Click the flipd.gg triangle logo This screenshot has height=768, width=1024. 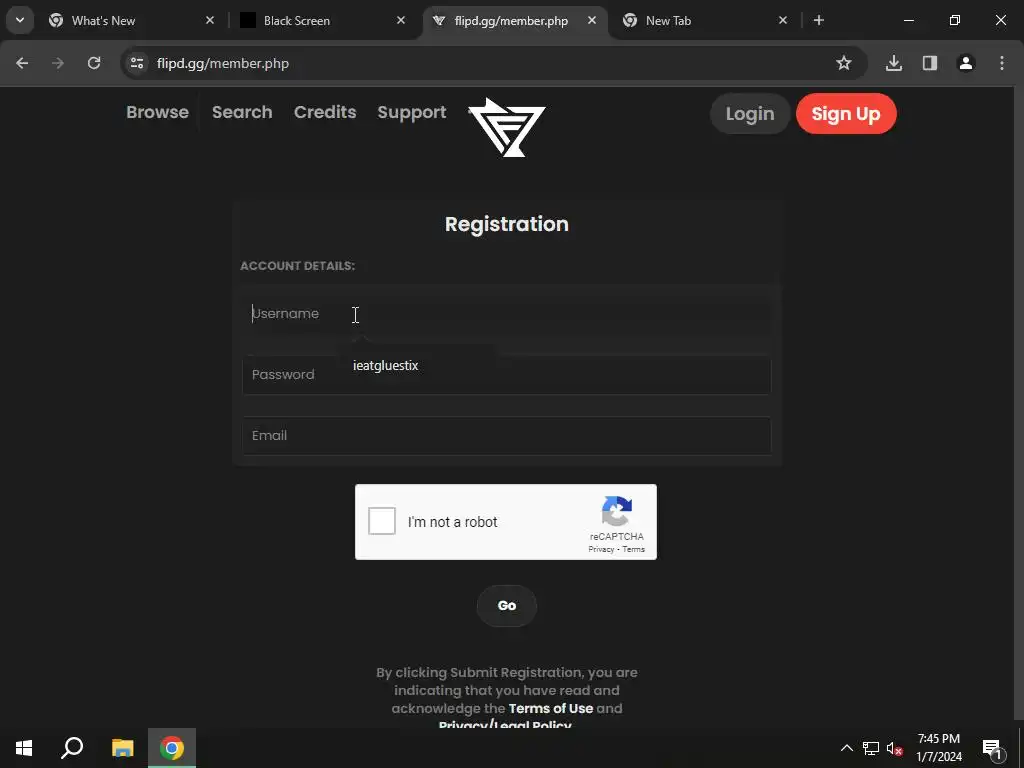(x=507, y=127)
